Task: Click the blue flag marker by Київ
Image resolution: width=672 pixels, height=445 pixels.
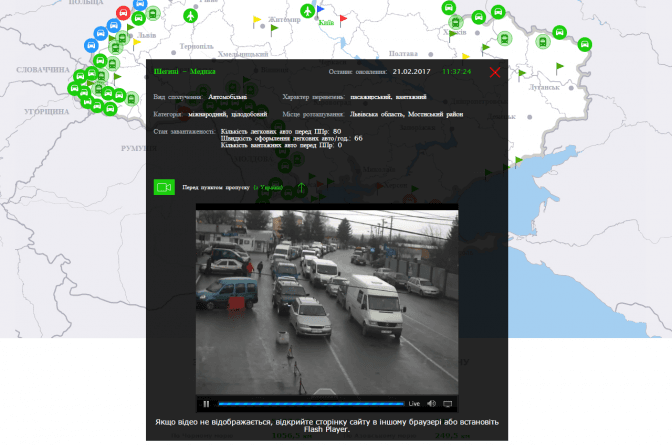Action: click(x=321, y=9)
